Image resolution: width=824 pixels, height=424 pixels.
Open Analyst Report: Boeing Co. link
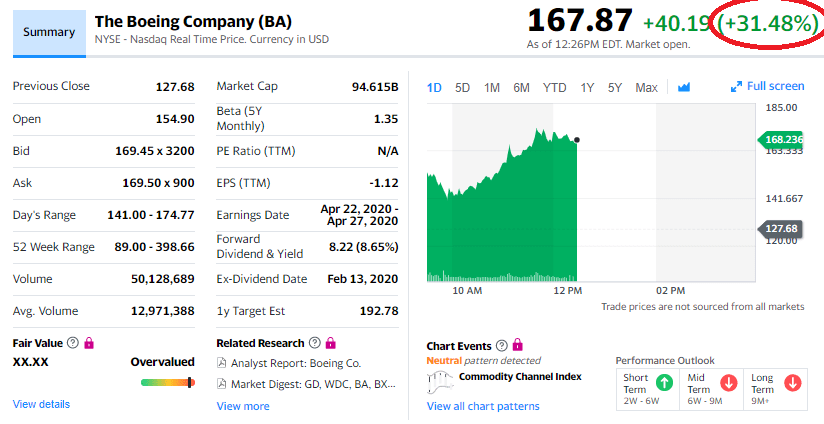296,363
